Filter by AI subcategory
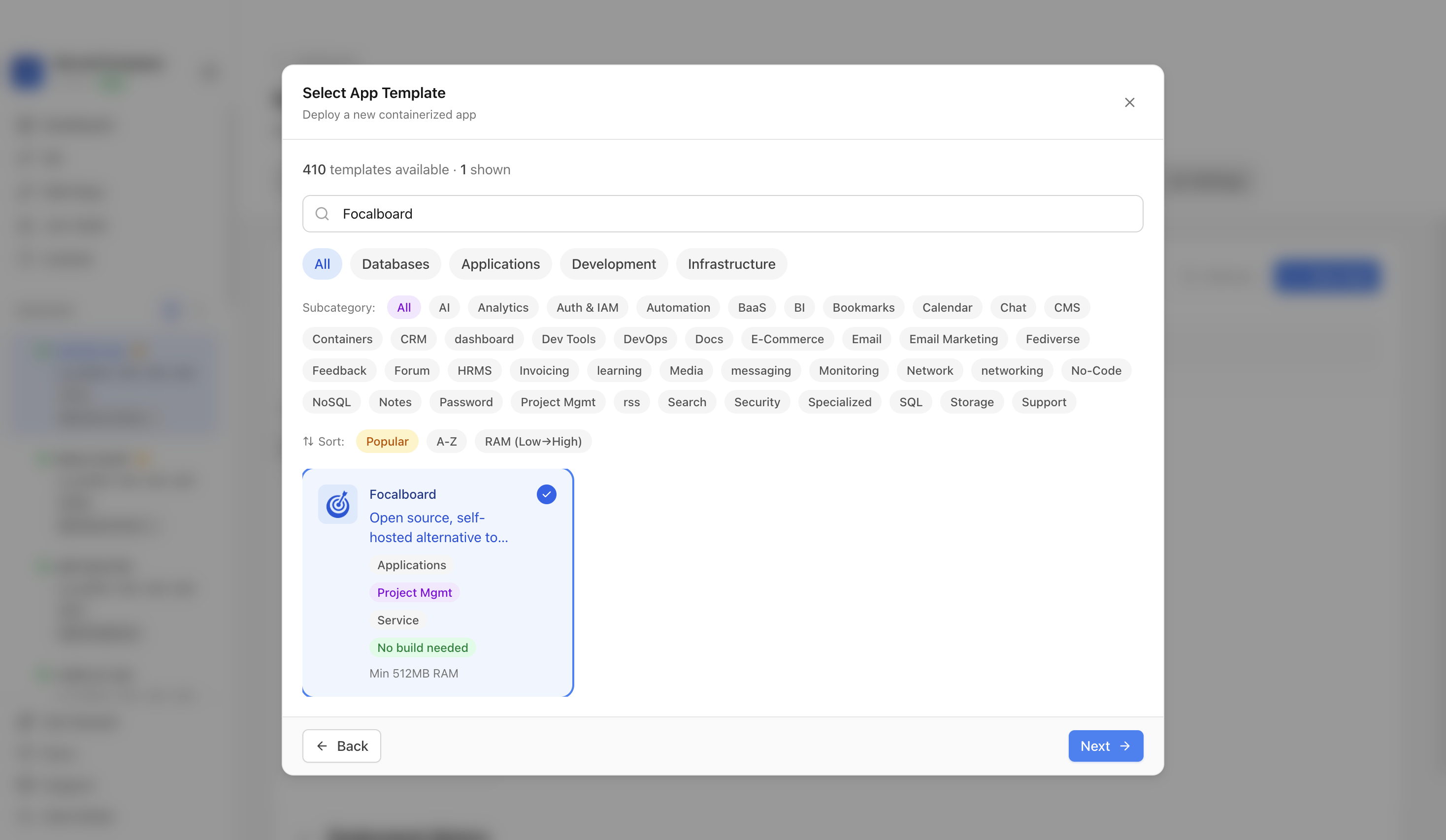 [444, 308]
